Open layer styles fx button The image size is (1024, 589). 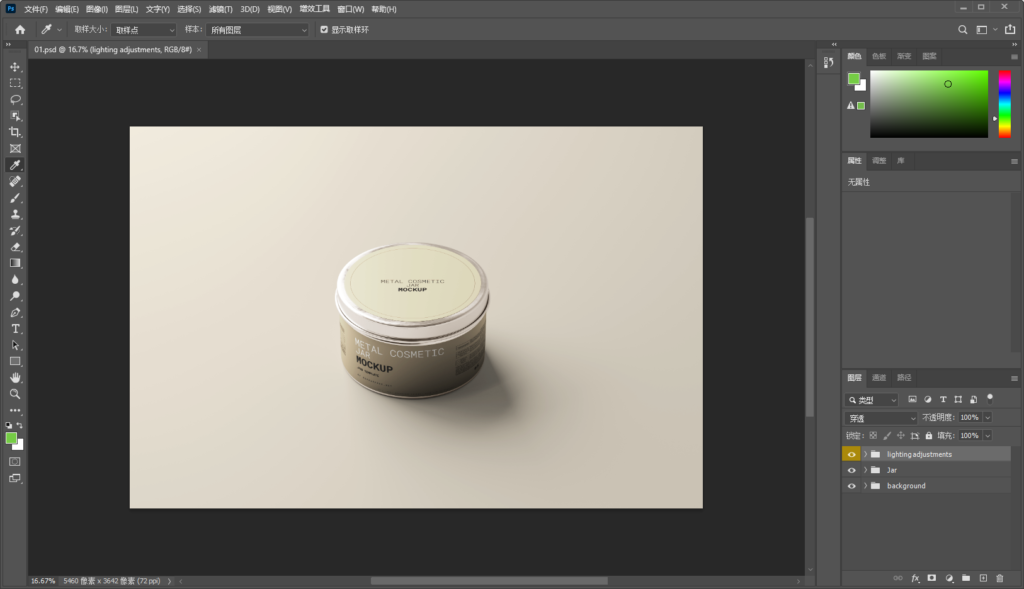(915, 578)
